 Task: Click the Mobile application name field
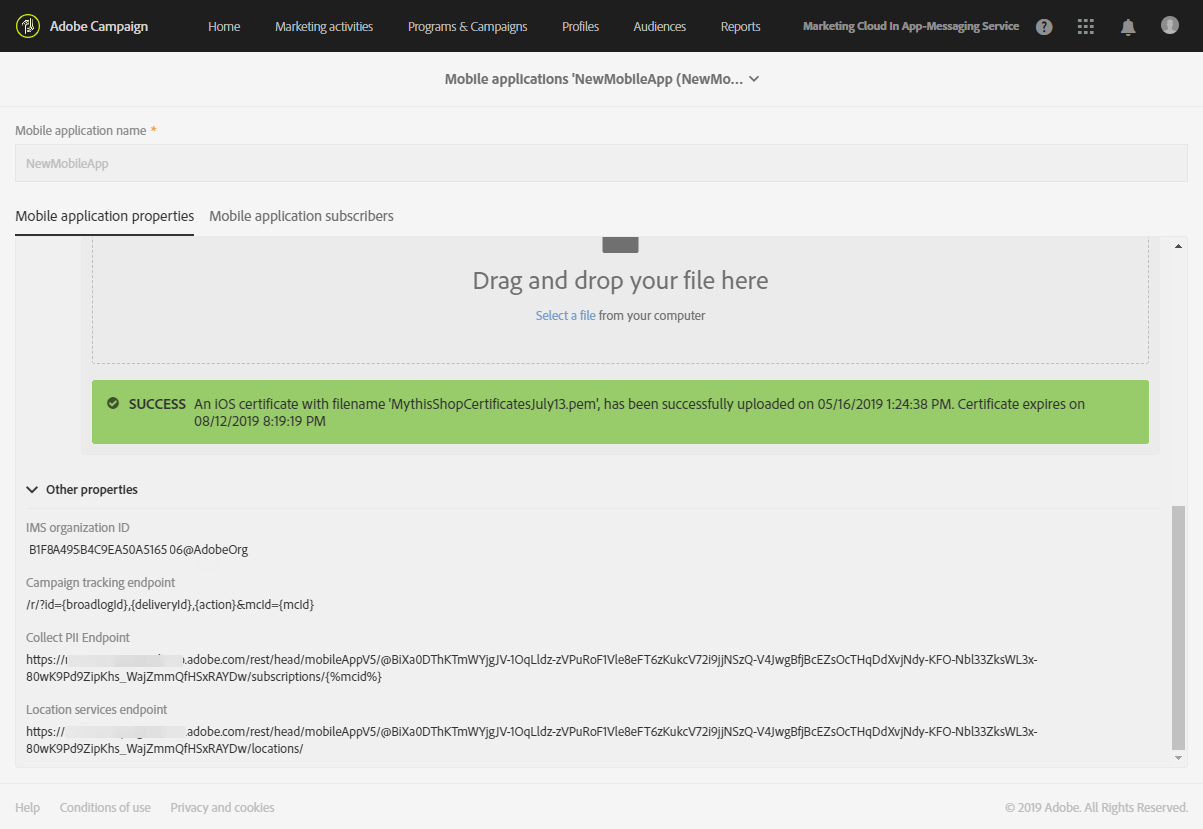[601, 163]
